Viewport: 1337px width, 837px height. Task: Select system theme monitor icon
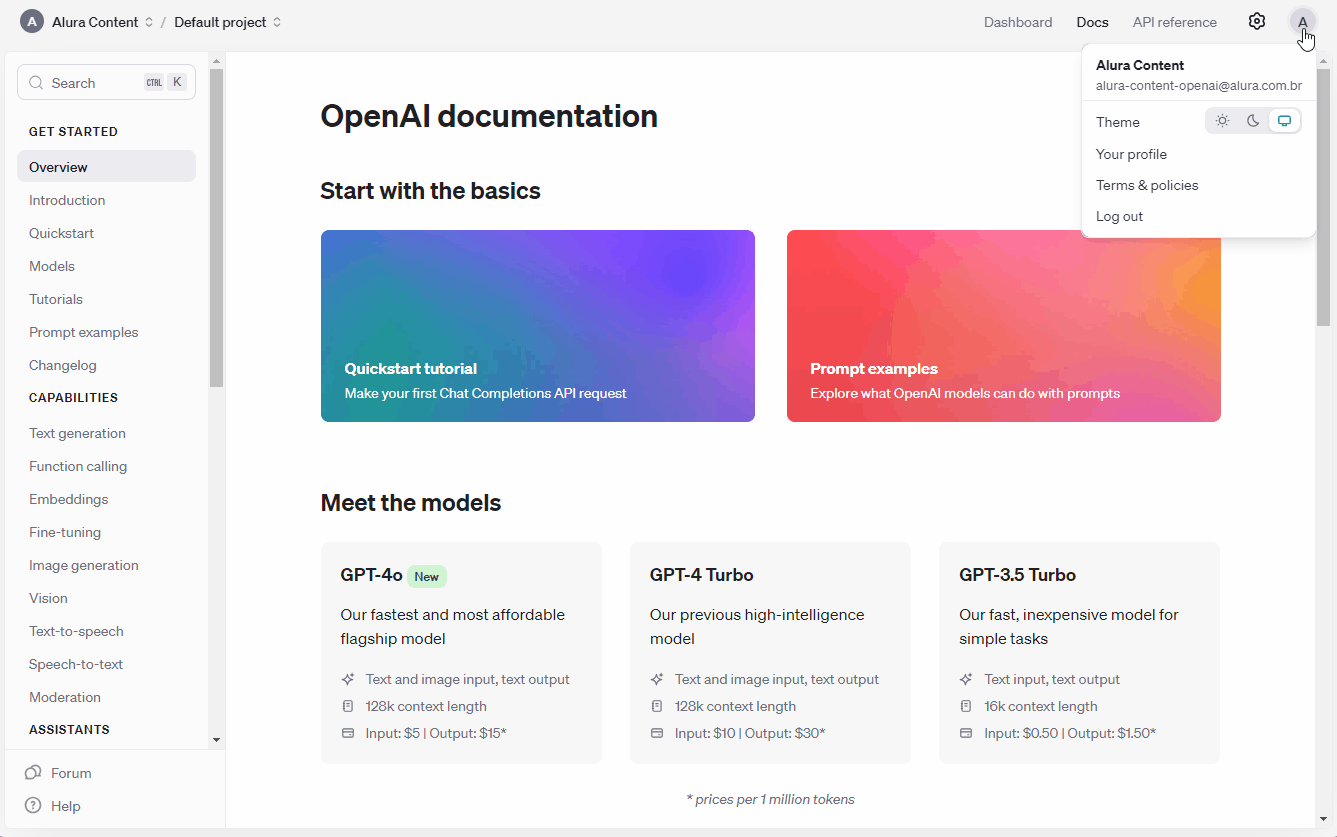tap(1284, 121)
